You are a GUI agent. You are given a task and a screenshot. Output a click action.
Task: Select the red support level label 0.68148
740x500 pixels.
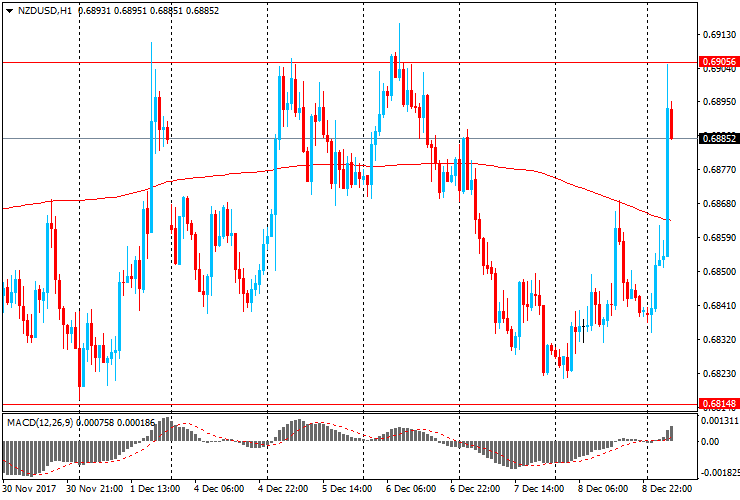(x=719, y=404)
